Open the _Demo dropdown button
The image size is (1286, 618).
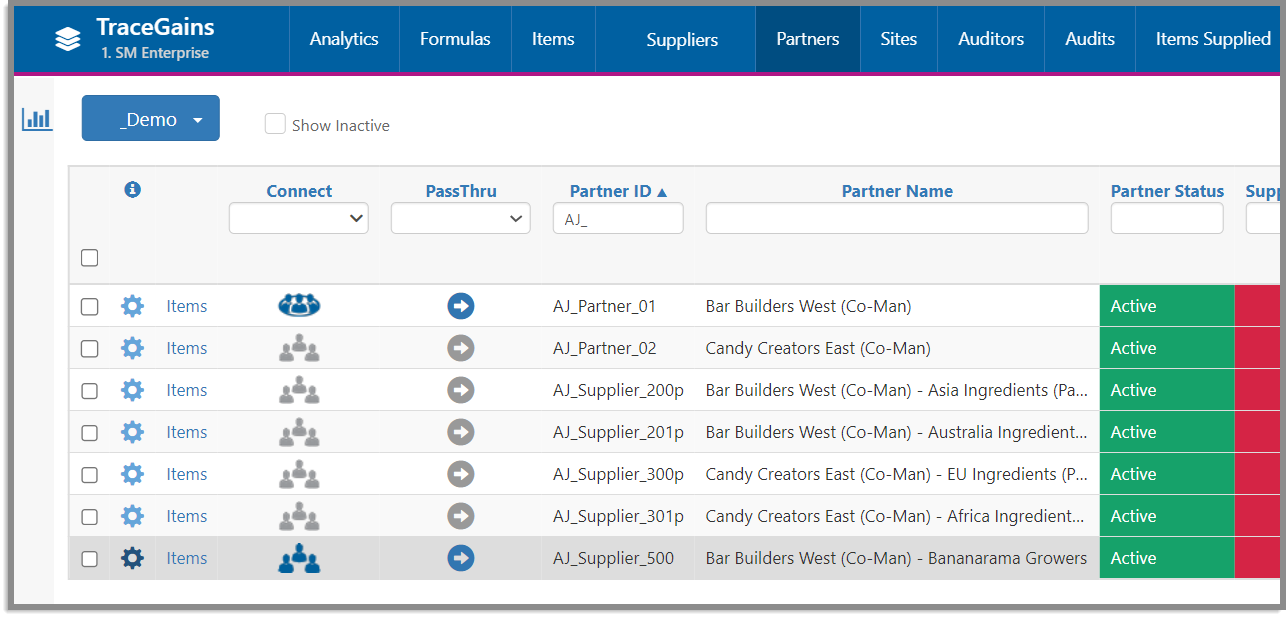click(x=151, y=119)
